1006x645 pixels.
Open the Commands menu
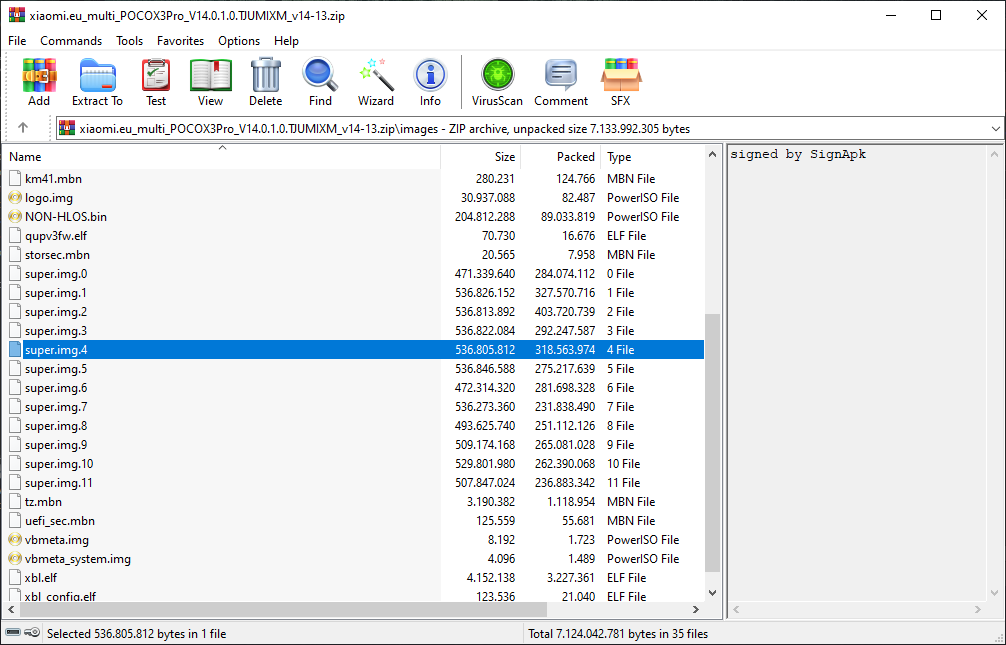pos(71,40)
